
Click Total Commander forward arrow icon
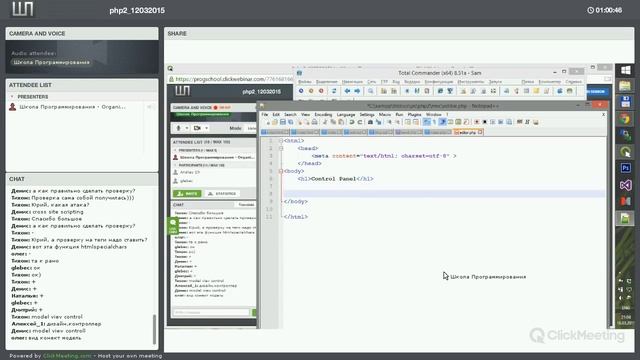[x=357, y=91]
